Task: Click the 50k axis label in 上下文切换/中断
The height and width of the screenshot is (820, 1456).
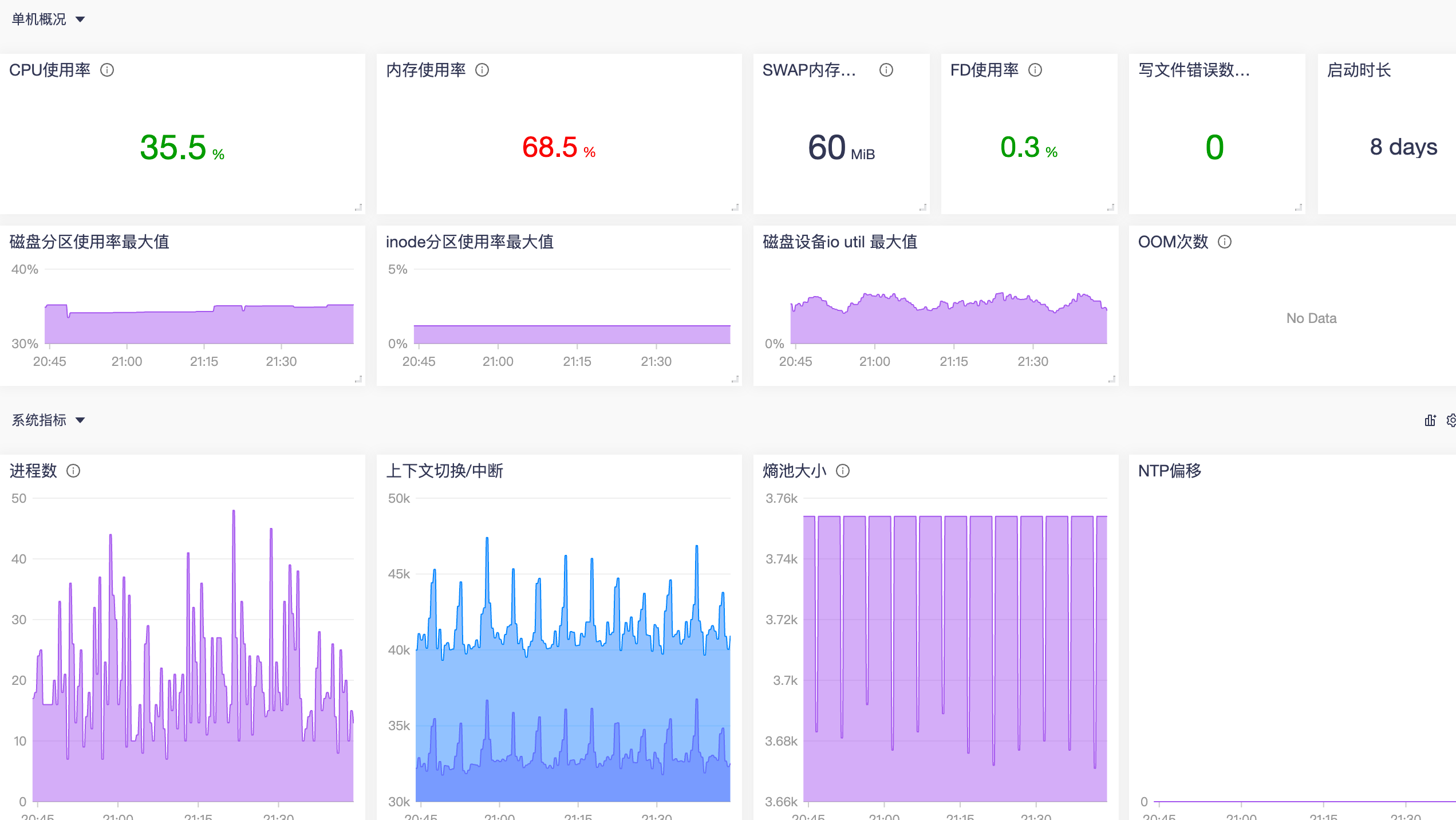Action: pos(399,498)
